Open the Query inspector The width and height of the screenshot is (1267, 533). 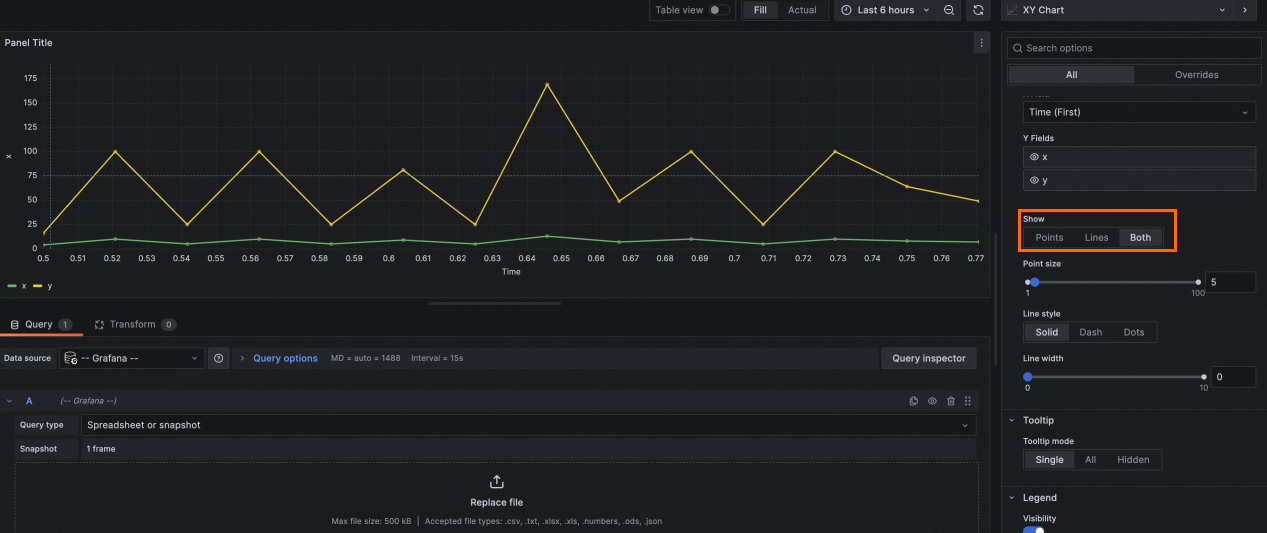point(929,358)
